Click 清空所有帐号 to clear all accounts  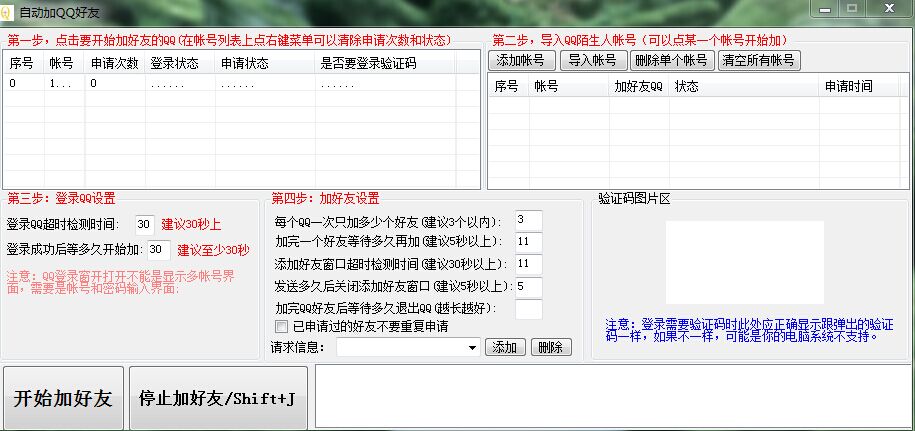(759, 60)
